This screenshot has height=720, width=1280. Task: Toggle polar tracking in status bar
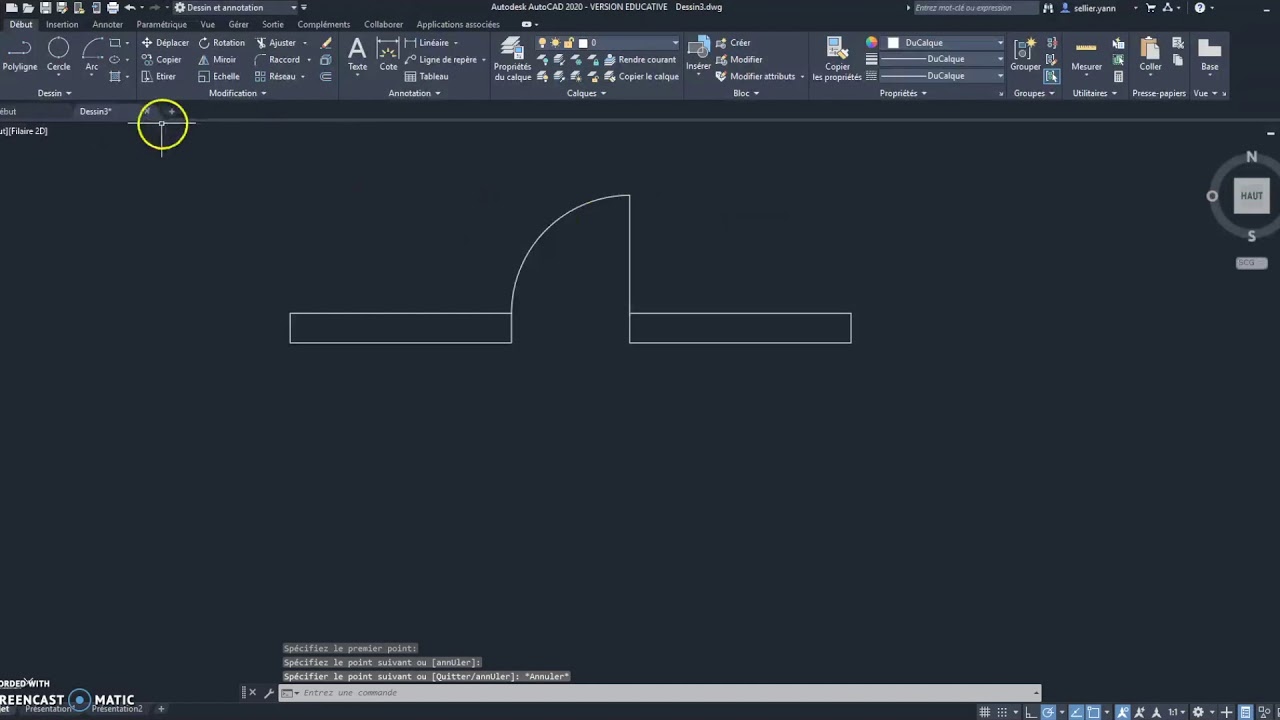pyautogui.click(x=1048, y=712)
